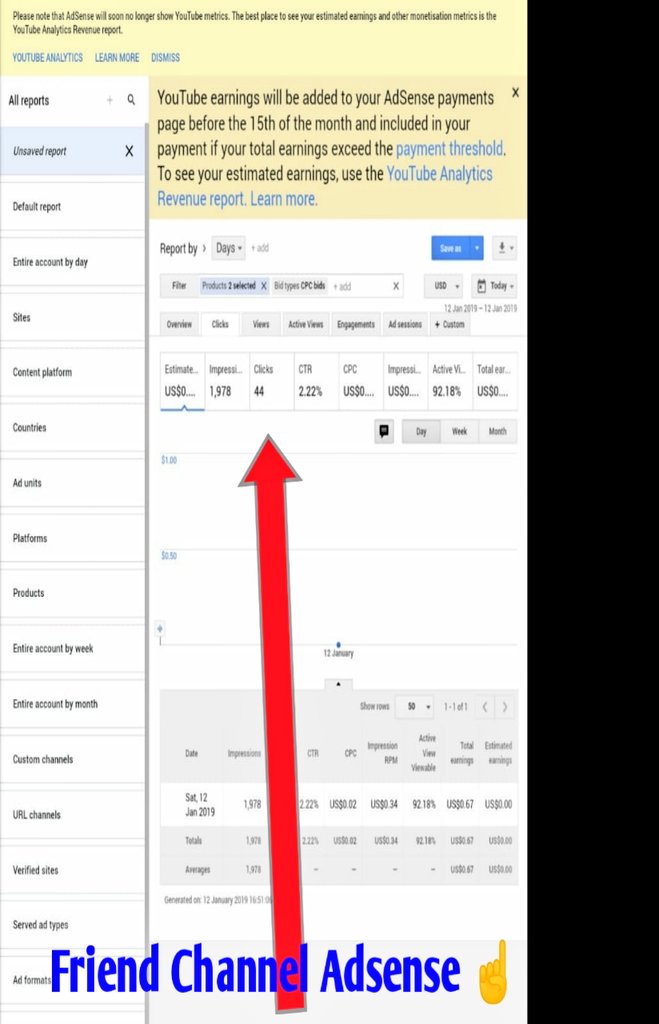This screenshot has width=659, height=1024.
Task: Open the Custom channels report
Action: coord(72,760)
